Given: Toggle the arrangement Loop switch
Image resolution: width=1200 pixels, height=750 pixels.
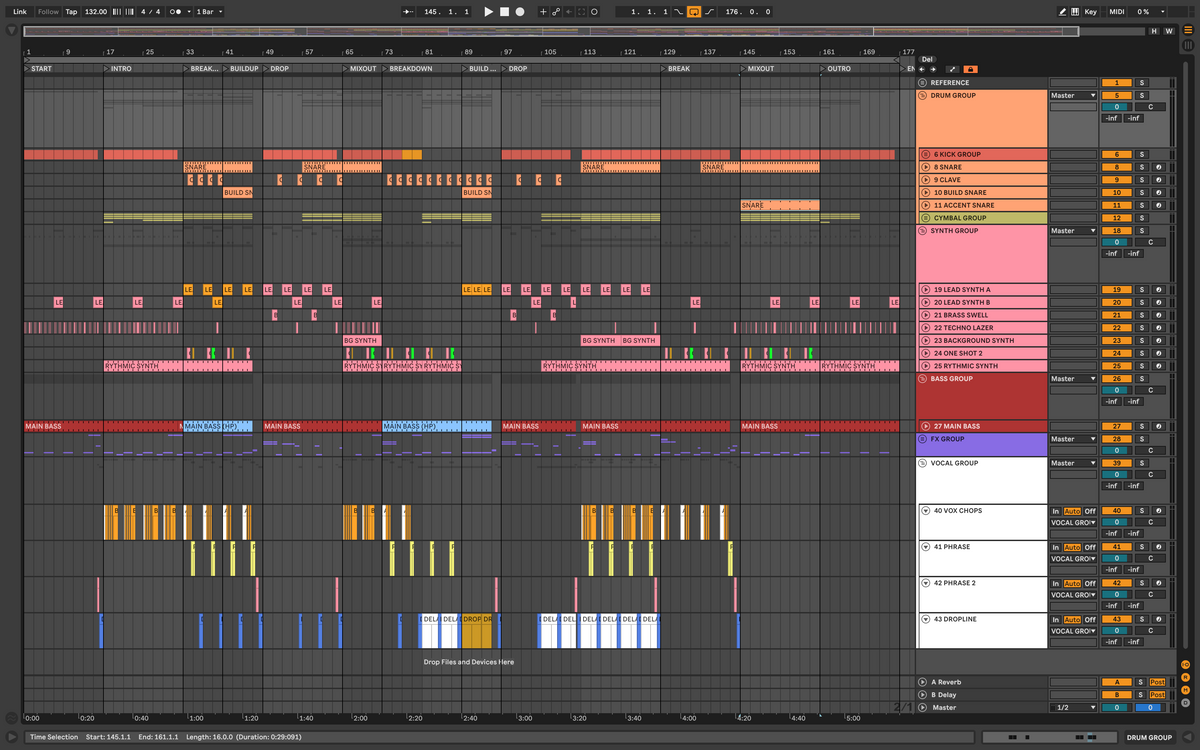Looking at the screenshot, I should (694, 12).
